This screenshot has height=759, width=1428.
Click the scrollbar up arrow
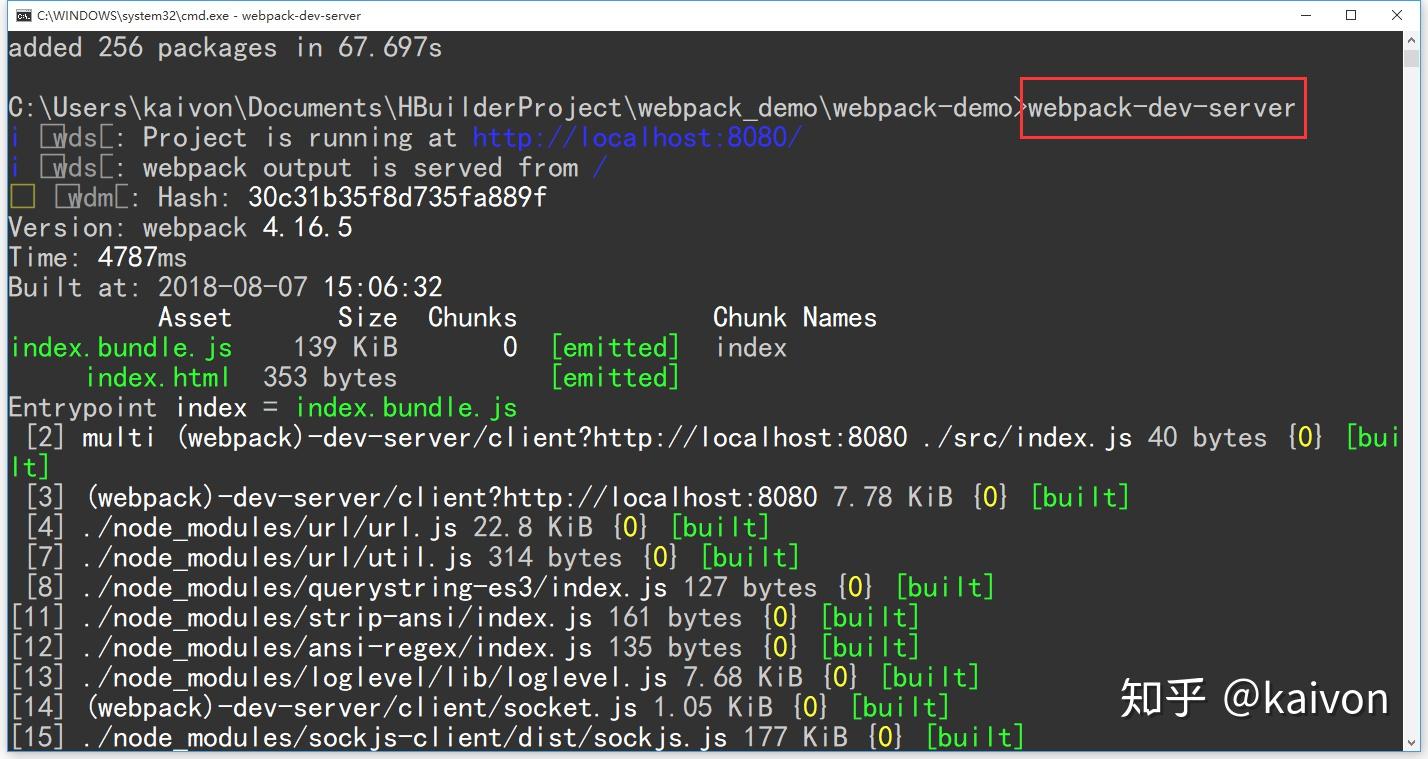pos(1411,42)
